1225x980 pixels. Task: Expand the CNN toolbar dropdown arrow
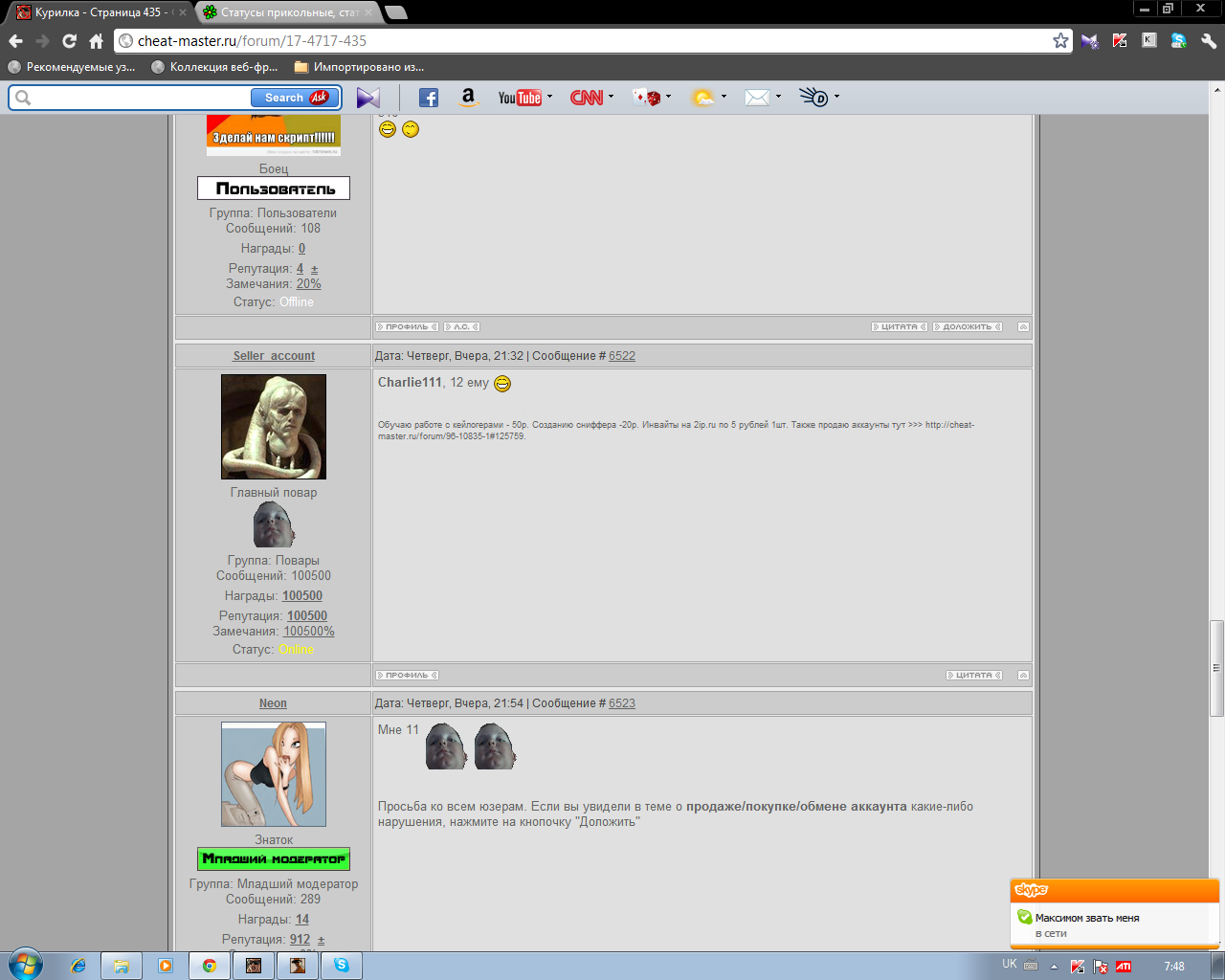point(612,97)
